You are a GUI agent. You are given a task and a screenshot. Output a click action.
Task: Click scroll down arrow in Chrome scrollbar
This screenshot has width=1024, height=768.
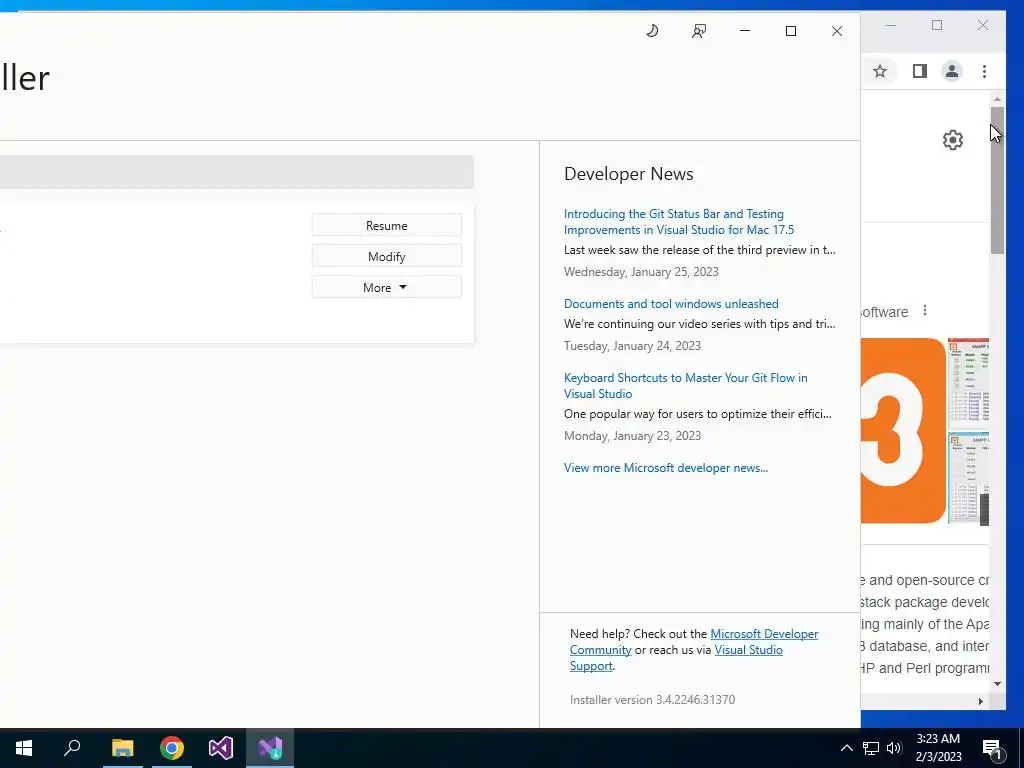point(997,684)
